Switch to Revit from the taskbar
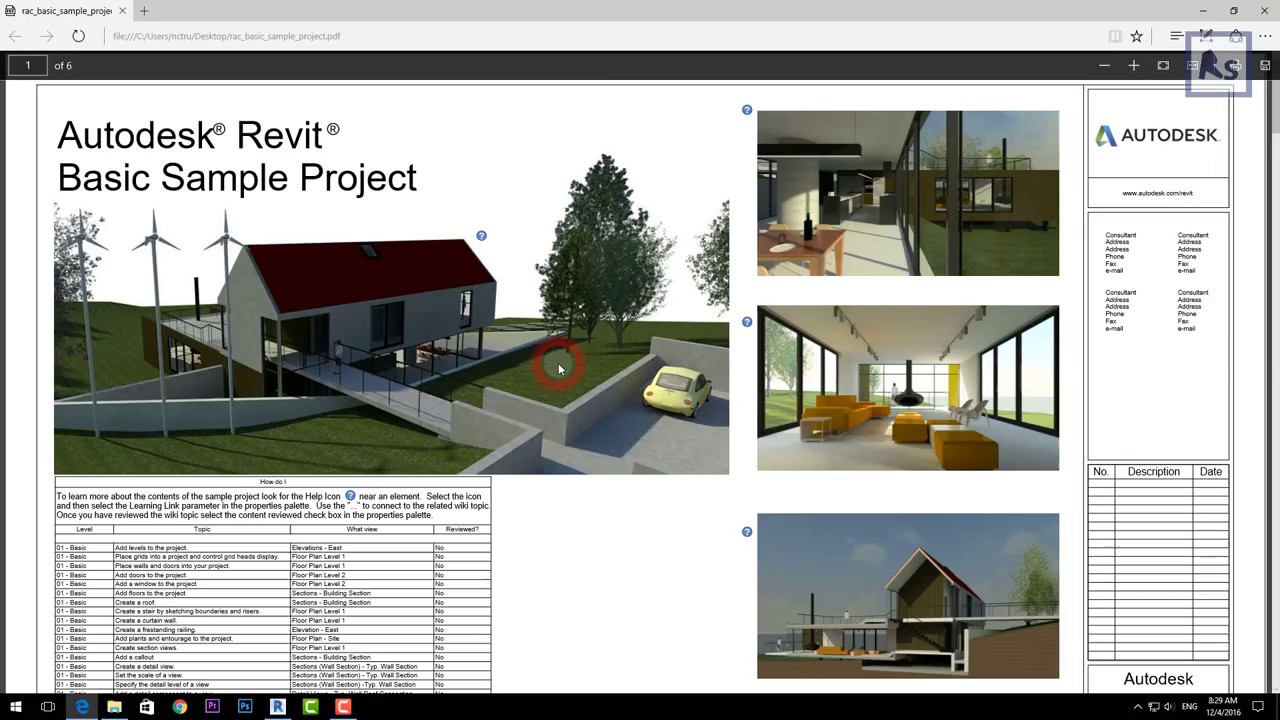This screenshot has height=720, width=1280. 277,707
